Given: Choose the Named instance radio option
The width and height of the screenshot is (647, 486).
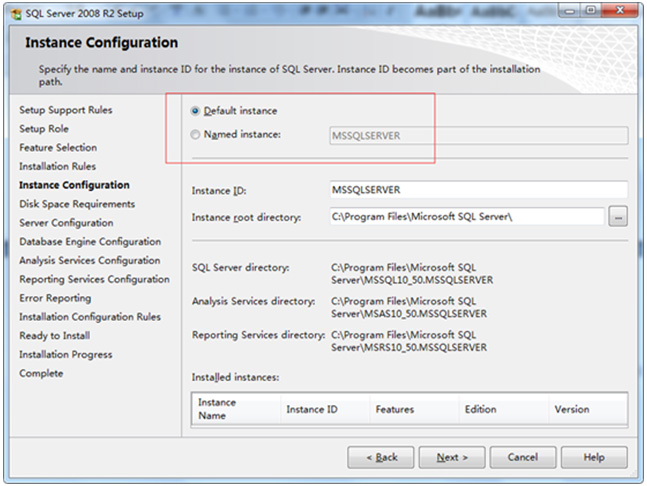Looking at the screenshot, I should [x=195, y=135].
